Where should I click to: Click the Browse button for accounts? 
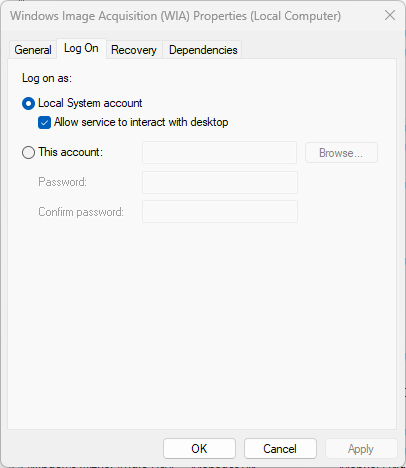[341, 153]
